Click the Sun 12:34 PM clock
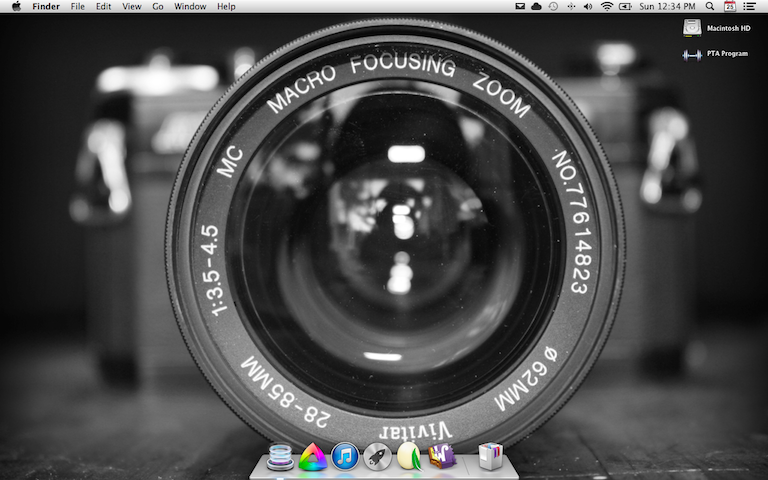The width and height of the screenshot is (768, 480). coord(667,6)
